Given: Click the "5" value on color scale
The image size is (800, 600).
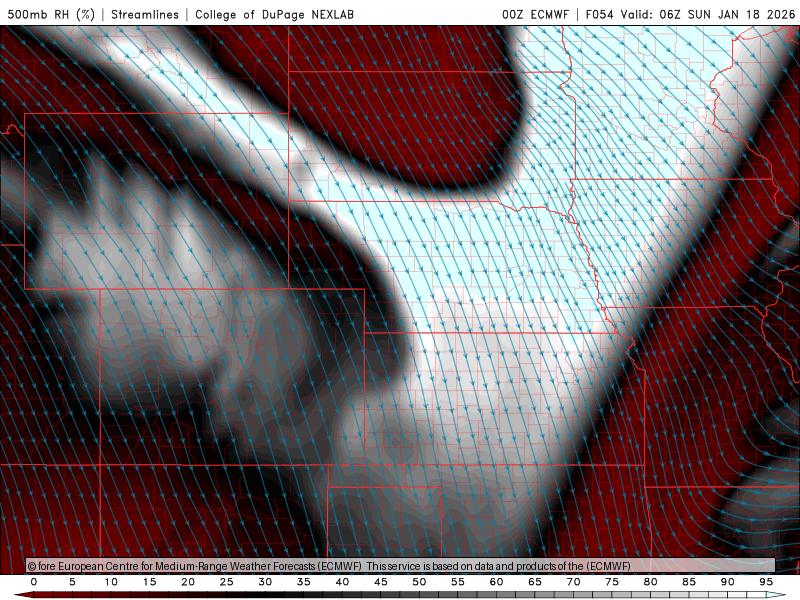Looking at the screenshot, I should (x=72, y=582).
